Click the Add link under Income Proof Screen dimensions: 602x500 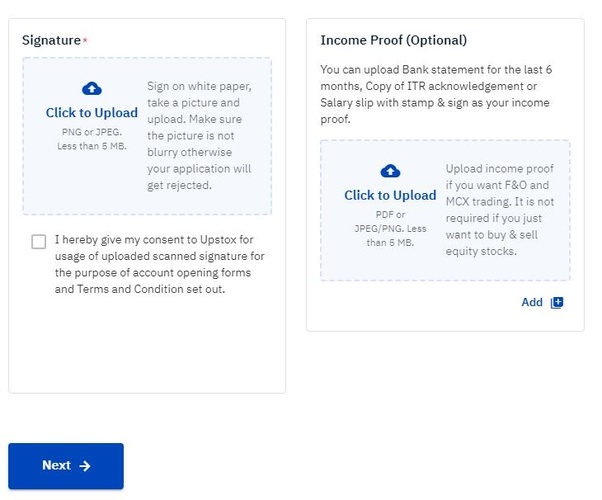tap(532, 302)
